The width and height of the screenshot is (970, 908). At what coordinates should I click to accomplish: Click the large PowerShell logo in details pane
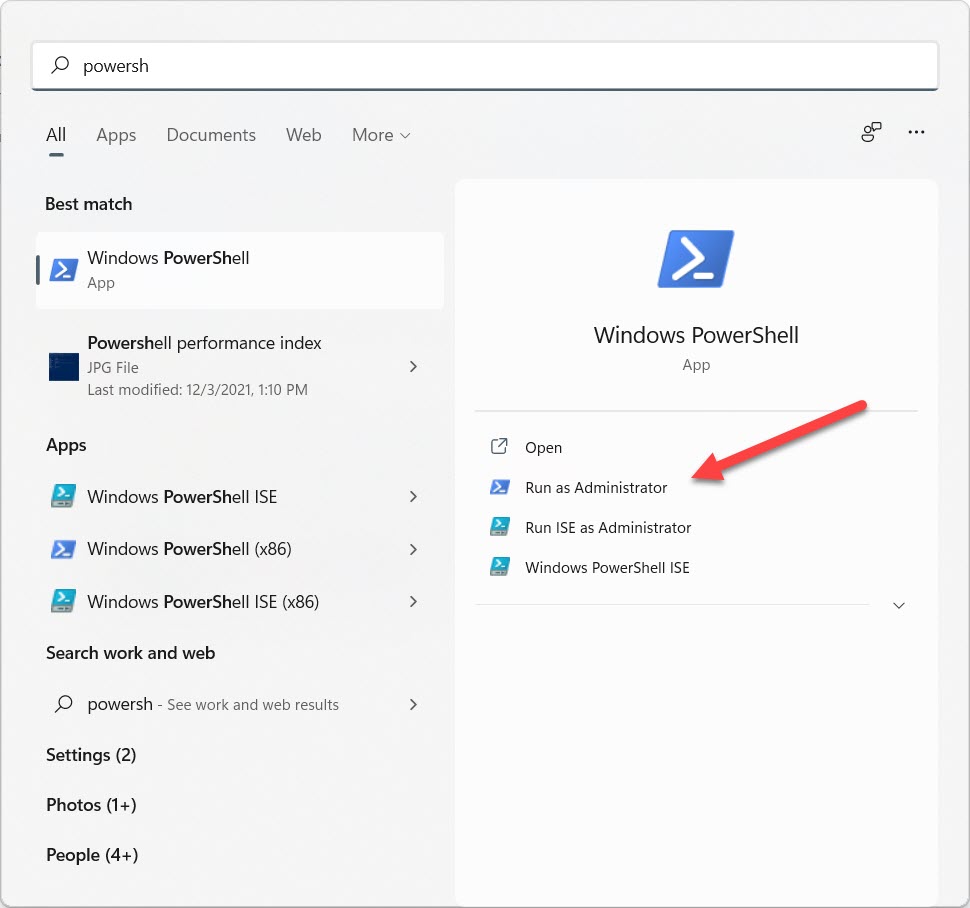(696, 259)
